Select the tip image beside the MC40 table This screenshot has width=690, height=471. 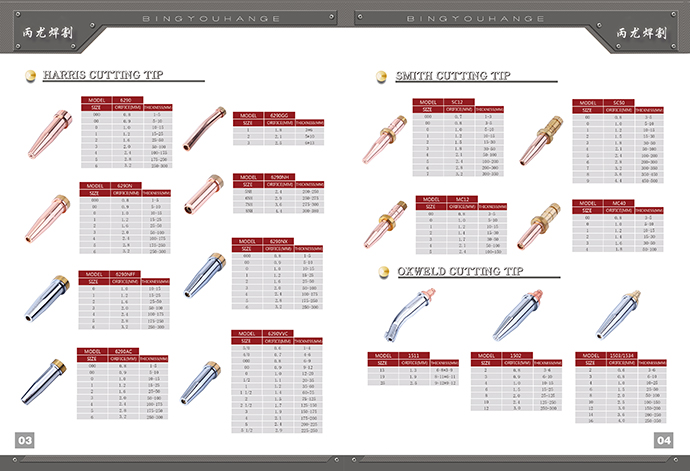point(539,226)
